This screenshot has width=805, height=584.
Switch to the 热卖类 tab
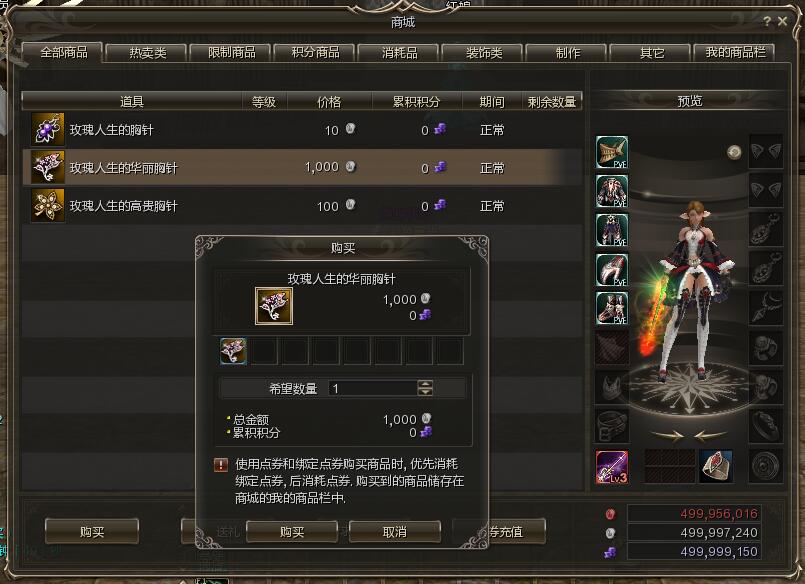[148, 53]
